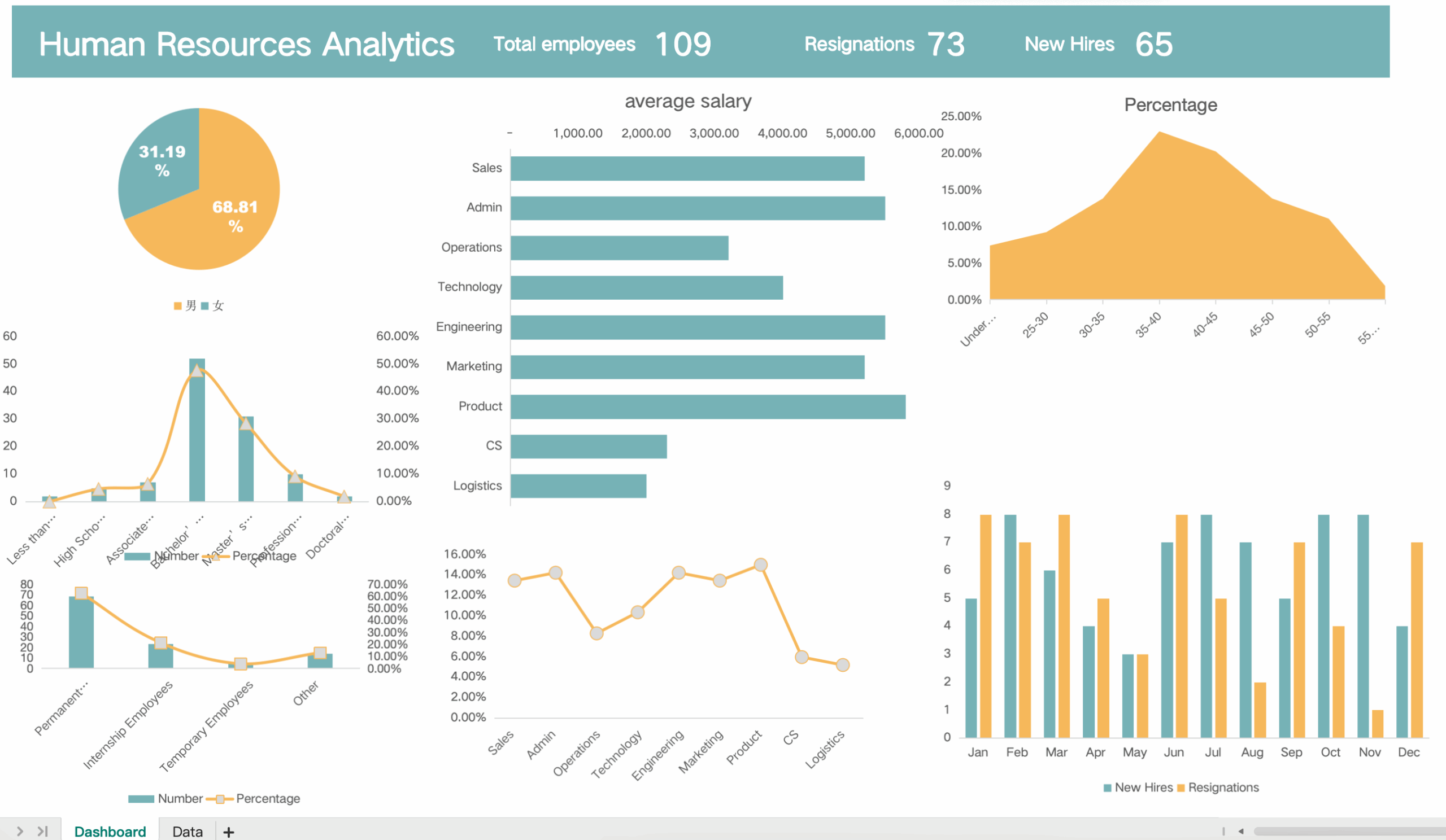Click the orange New Hires legend swatch
This screenshot has height=840, width=1446.
tap(1181, 788)
